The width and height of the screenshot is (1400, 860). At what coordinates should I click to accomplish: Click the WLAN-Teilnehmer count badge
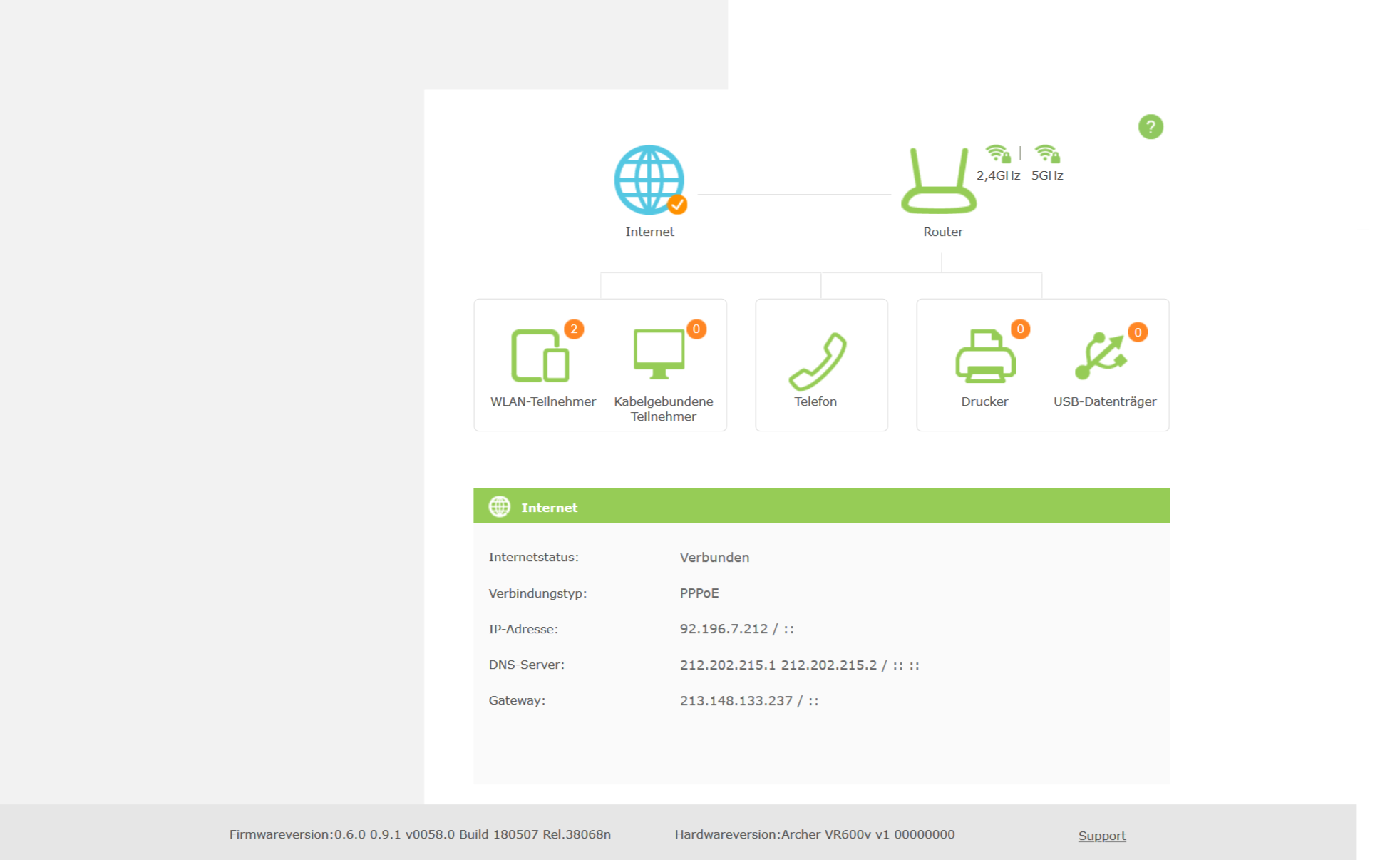pos(574,329)
